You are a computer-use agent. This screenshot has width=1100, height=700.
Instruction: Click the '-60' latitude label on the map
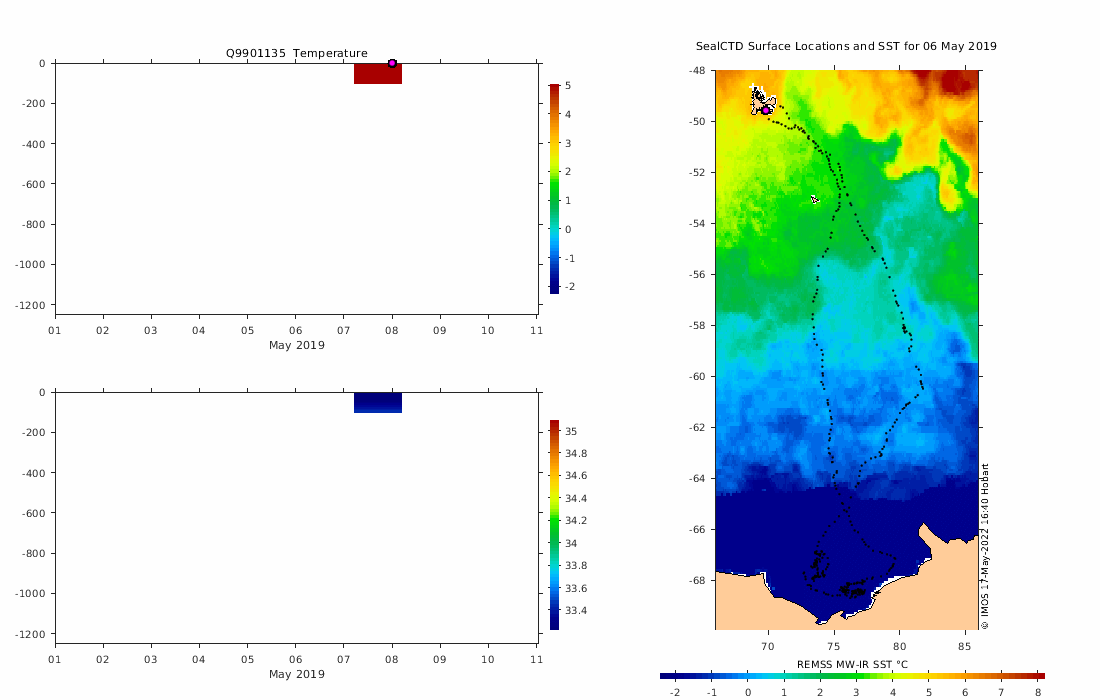coord(697,377)
